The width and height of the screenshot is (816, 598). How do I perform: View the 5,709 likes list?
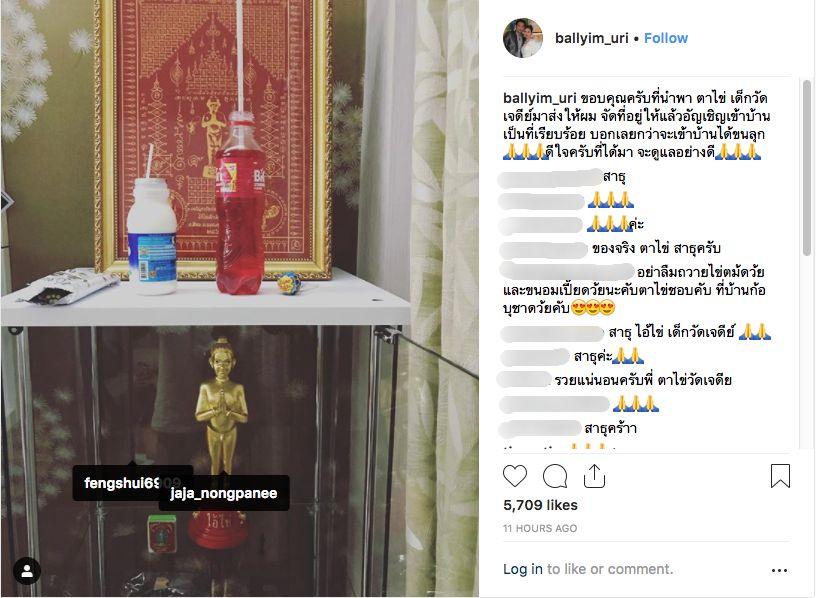coord(540,505)
